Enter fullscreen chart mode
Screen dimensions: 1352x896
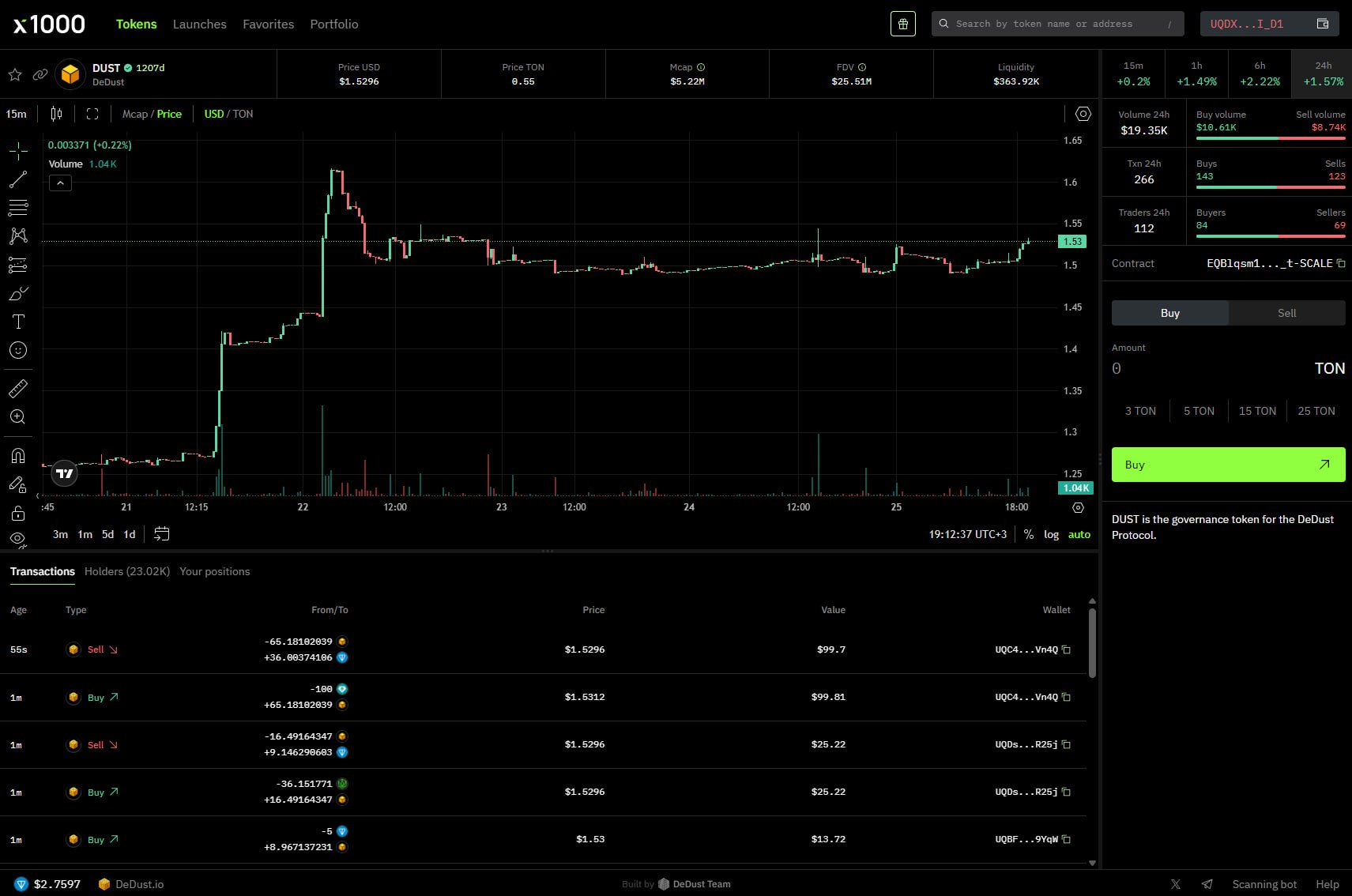click(92, 114)
